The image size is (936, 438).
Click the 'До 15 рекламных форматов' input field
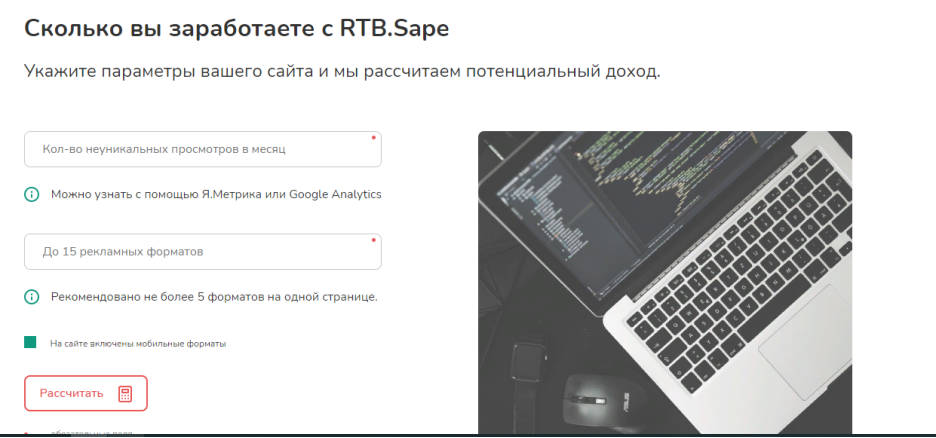coord(202,252)
